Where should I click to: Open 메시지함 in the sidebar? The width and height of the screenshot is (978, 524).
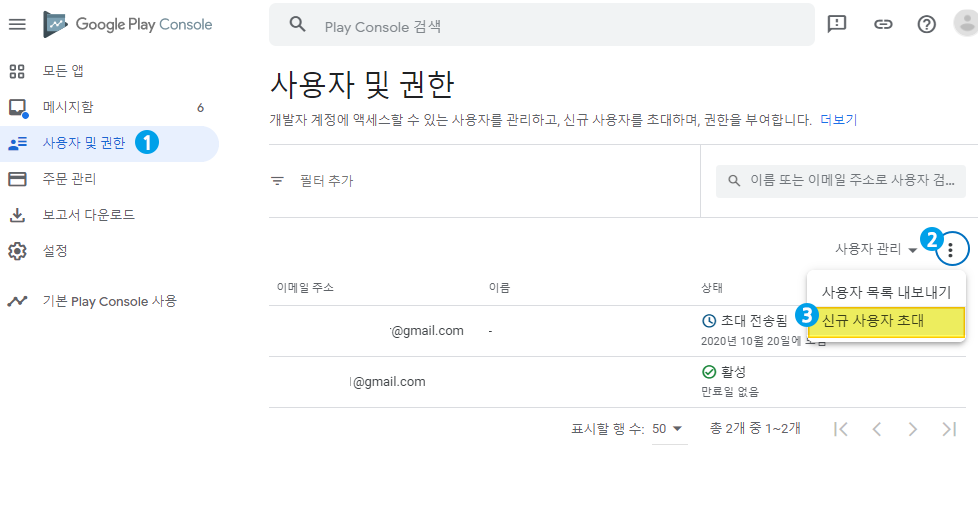(x=68, y=107)
